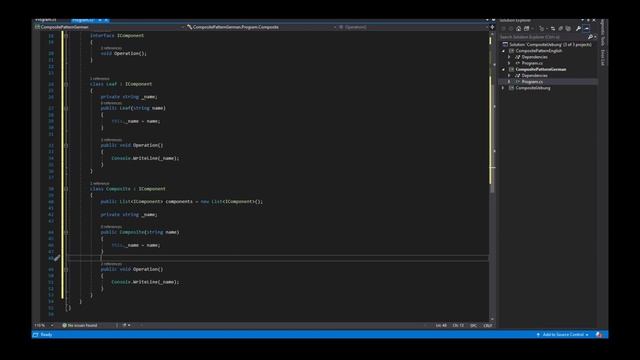The width and height of the screenshot is (640, 360).
Task: Click the wrench Properties icon in Solution Explorer
Action: click(x=578, y=29)
